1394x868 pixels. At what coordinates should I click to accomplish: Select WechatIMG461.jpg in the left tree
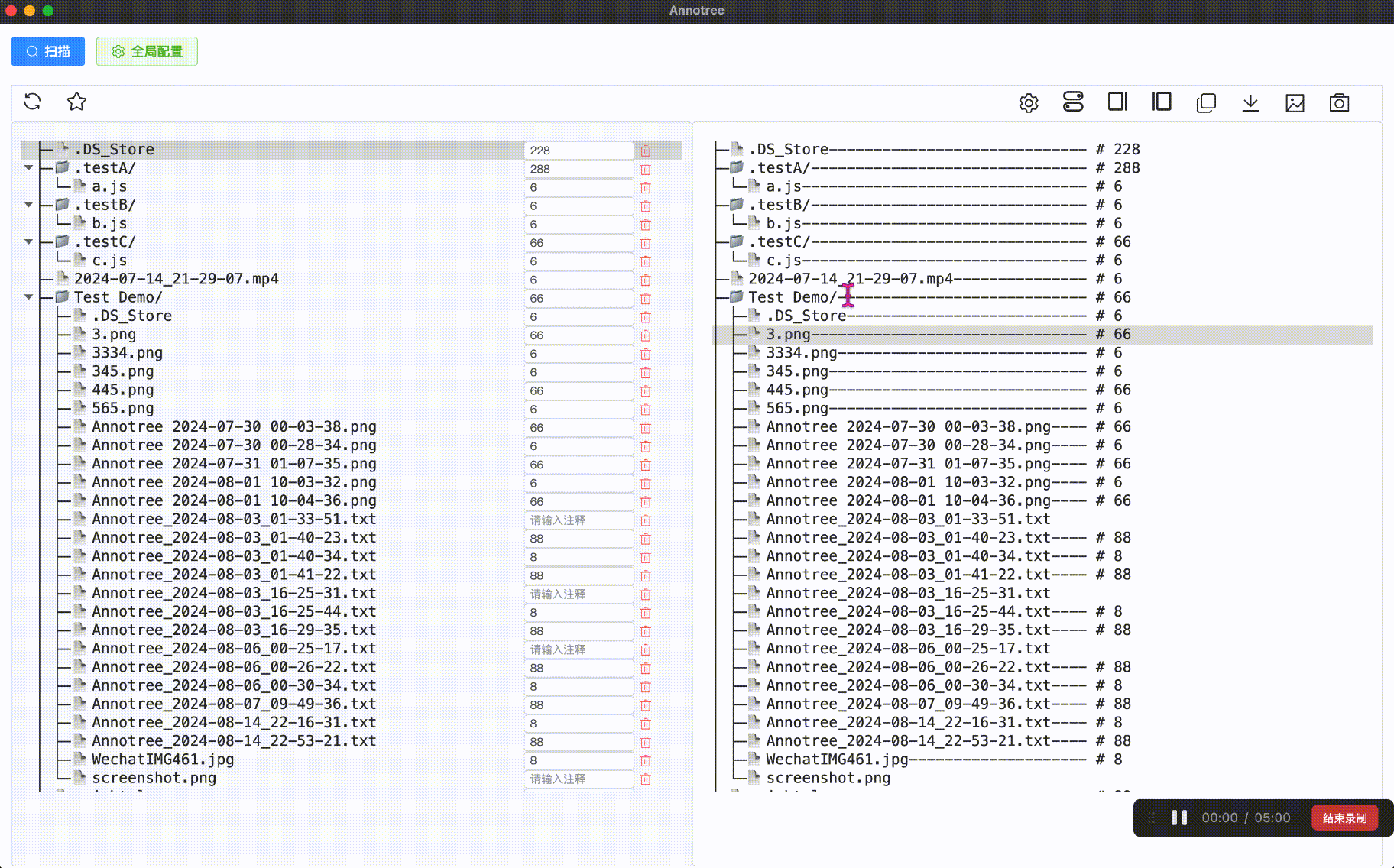163,759
